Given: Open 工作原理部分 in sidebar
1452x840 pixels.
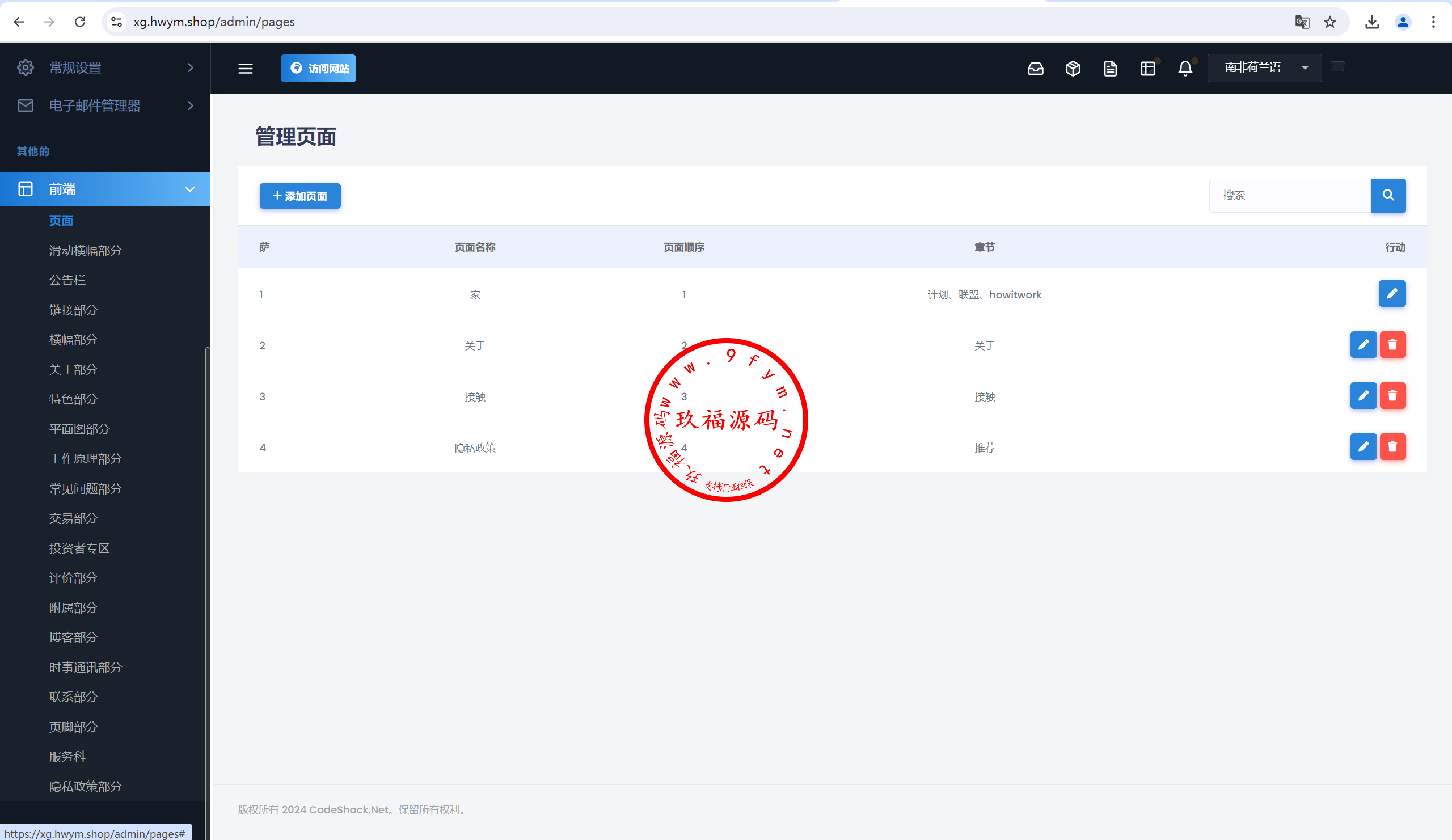Looking at the screenshot, I should click(x=85, y=459).
